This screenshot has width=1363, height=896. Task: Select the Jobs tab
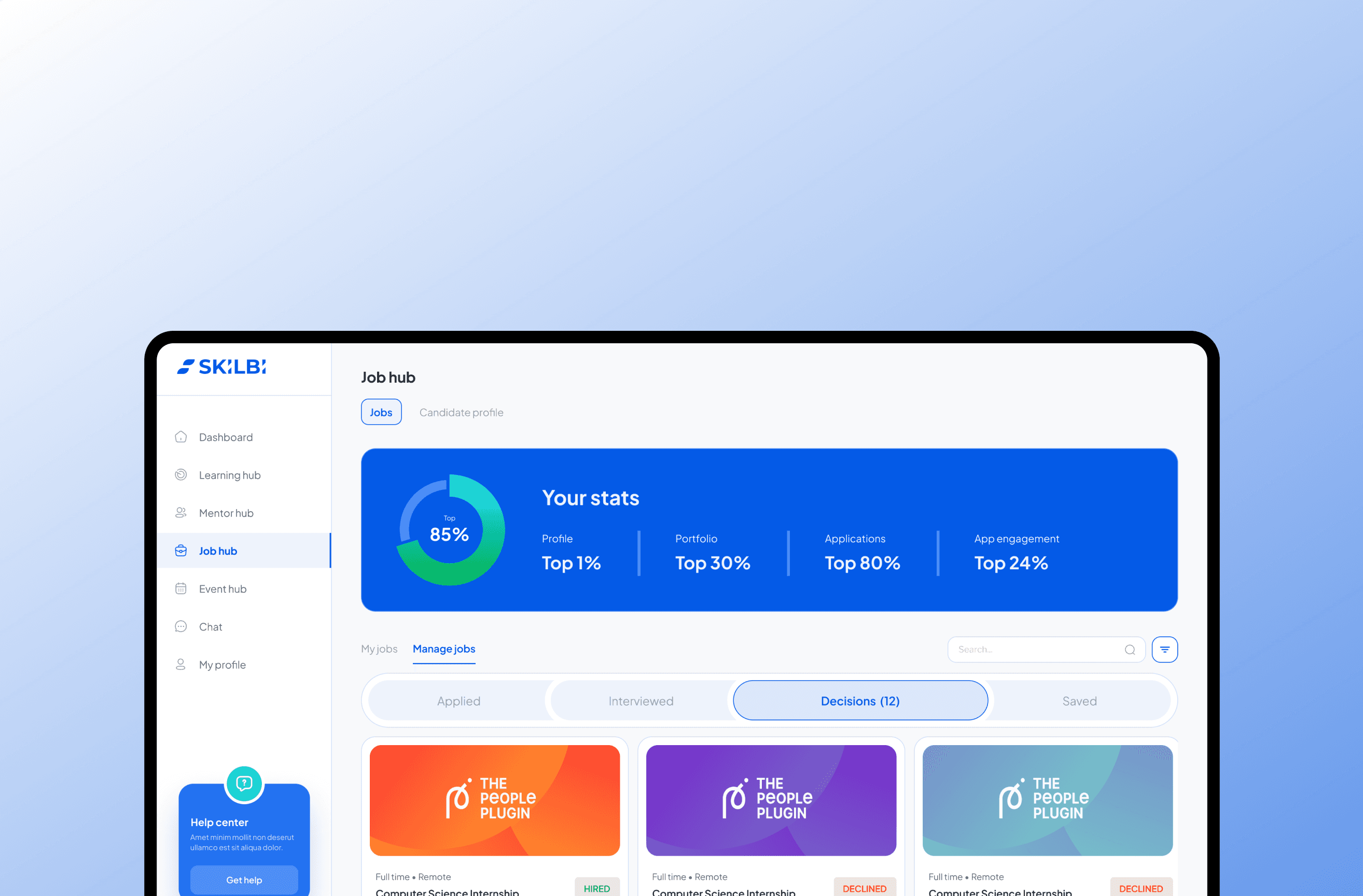381,412
